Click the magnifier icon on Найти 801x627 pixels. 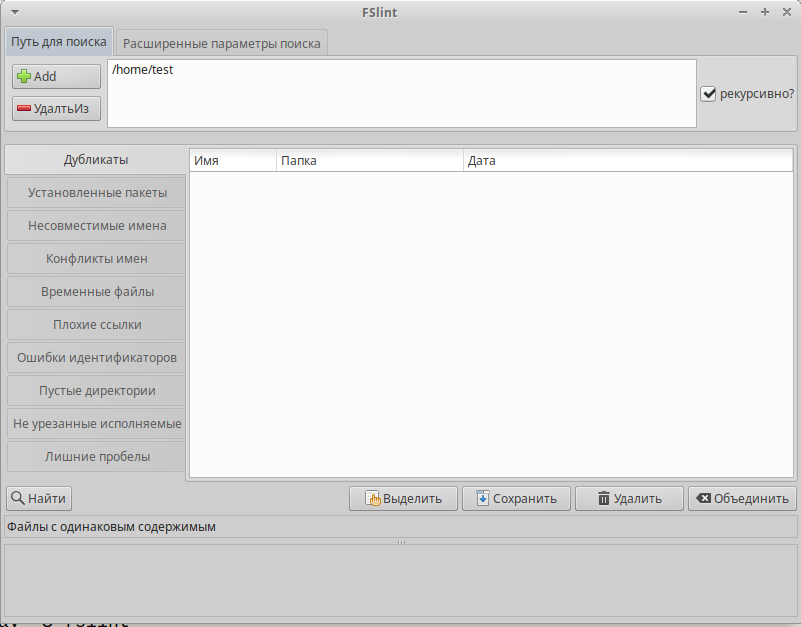pos(17,498)
